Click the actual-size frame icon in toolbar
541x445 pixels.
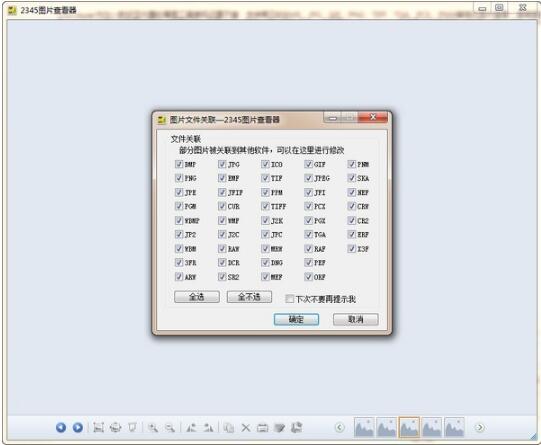[x=99, y=428]
